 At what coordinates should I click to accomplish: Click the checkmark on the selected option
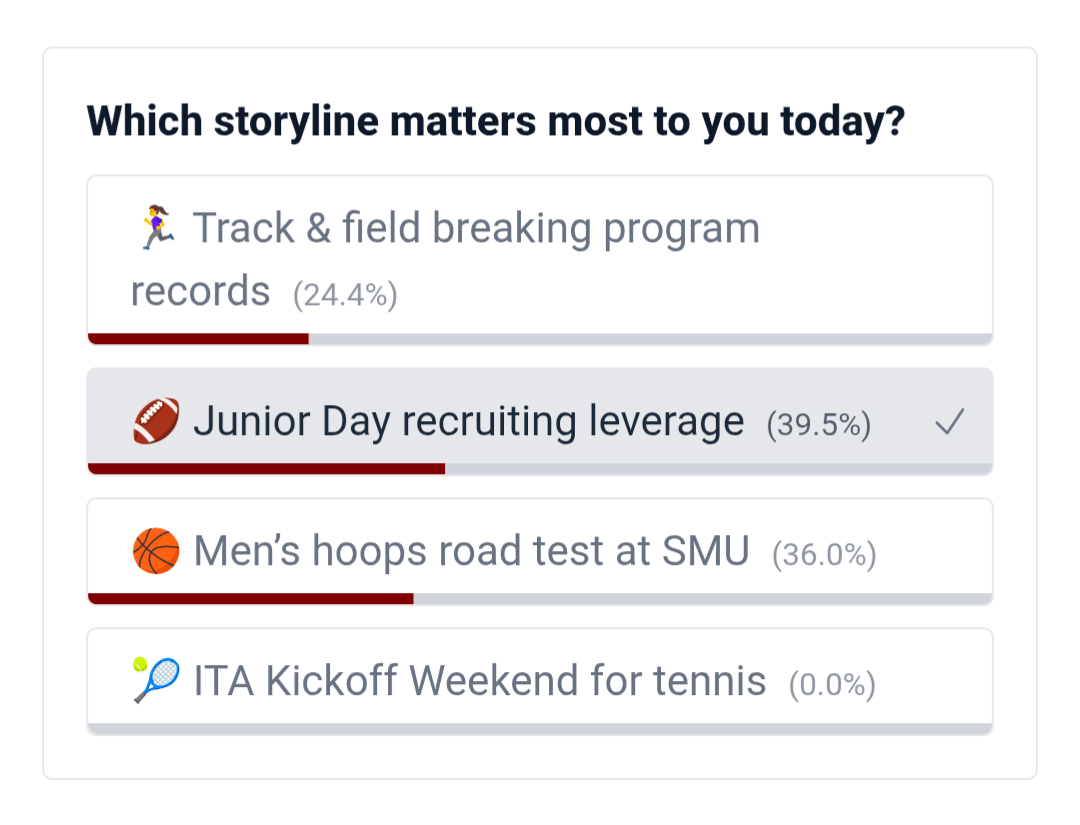[x=949, y=423]
